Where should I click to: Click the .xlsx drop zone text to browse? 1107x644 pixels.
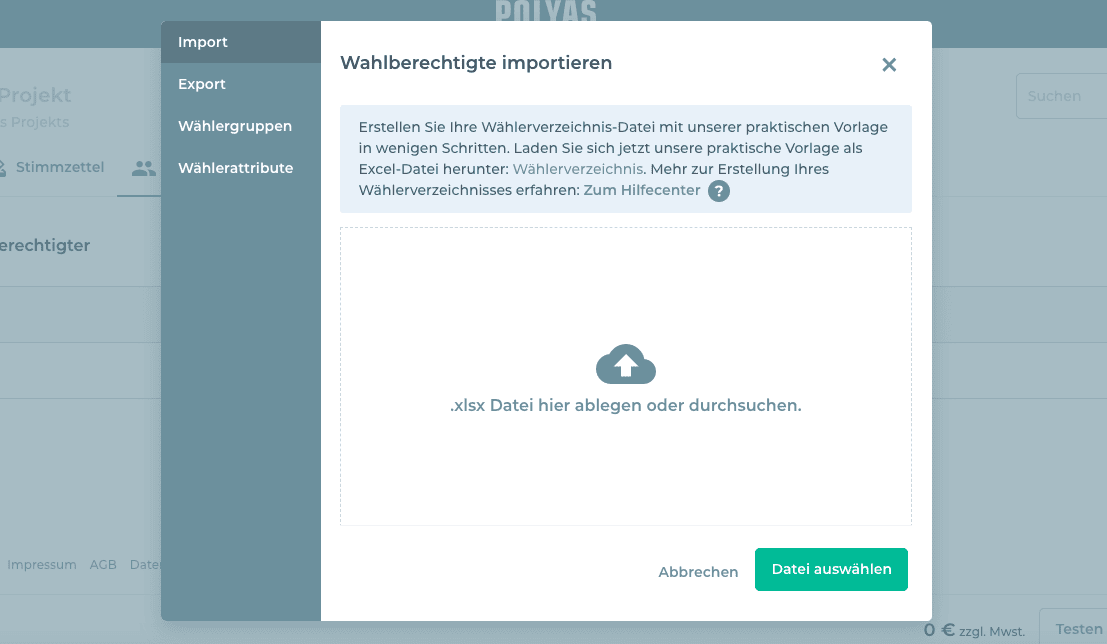[x=625, y=406]
